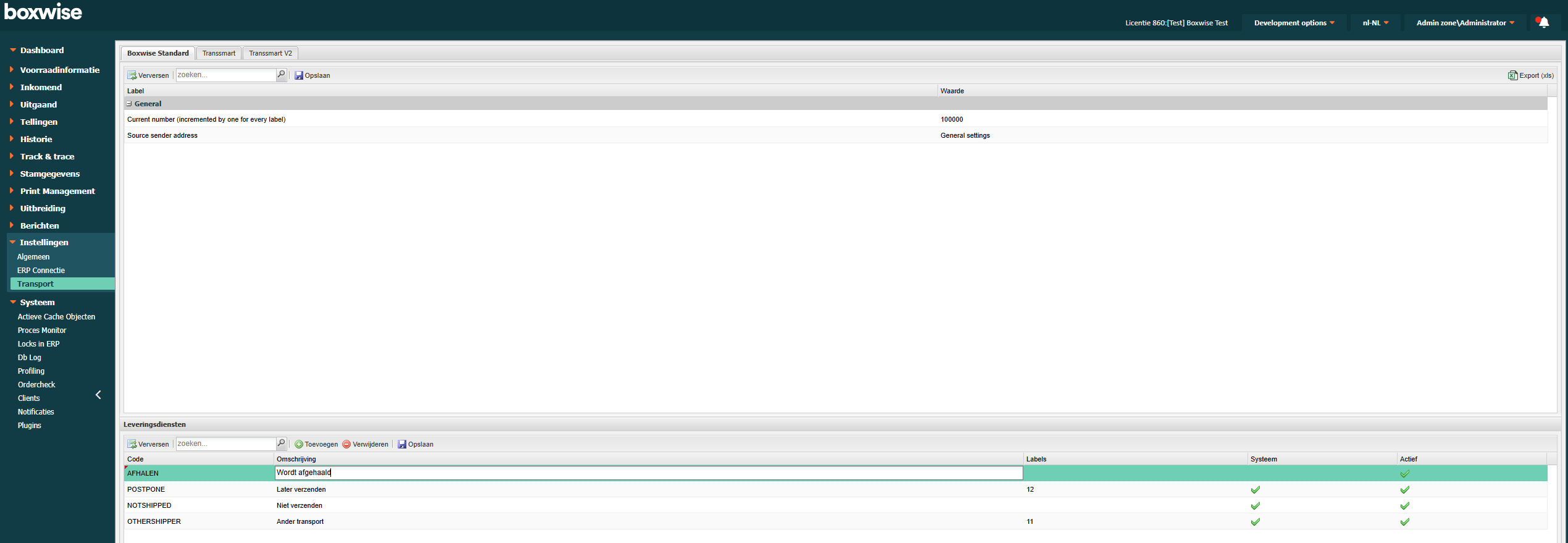The height and width of the screenshot is (543, 1568).
Task: Open the Development options dropdown
Action: pos(1294,23)
